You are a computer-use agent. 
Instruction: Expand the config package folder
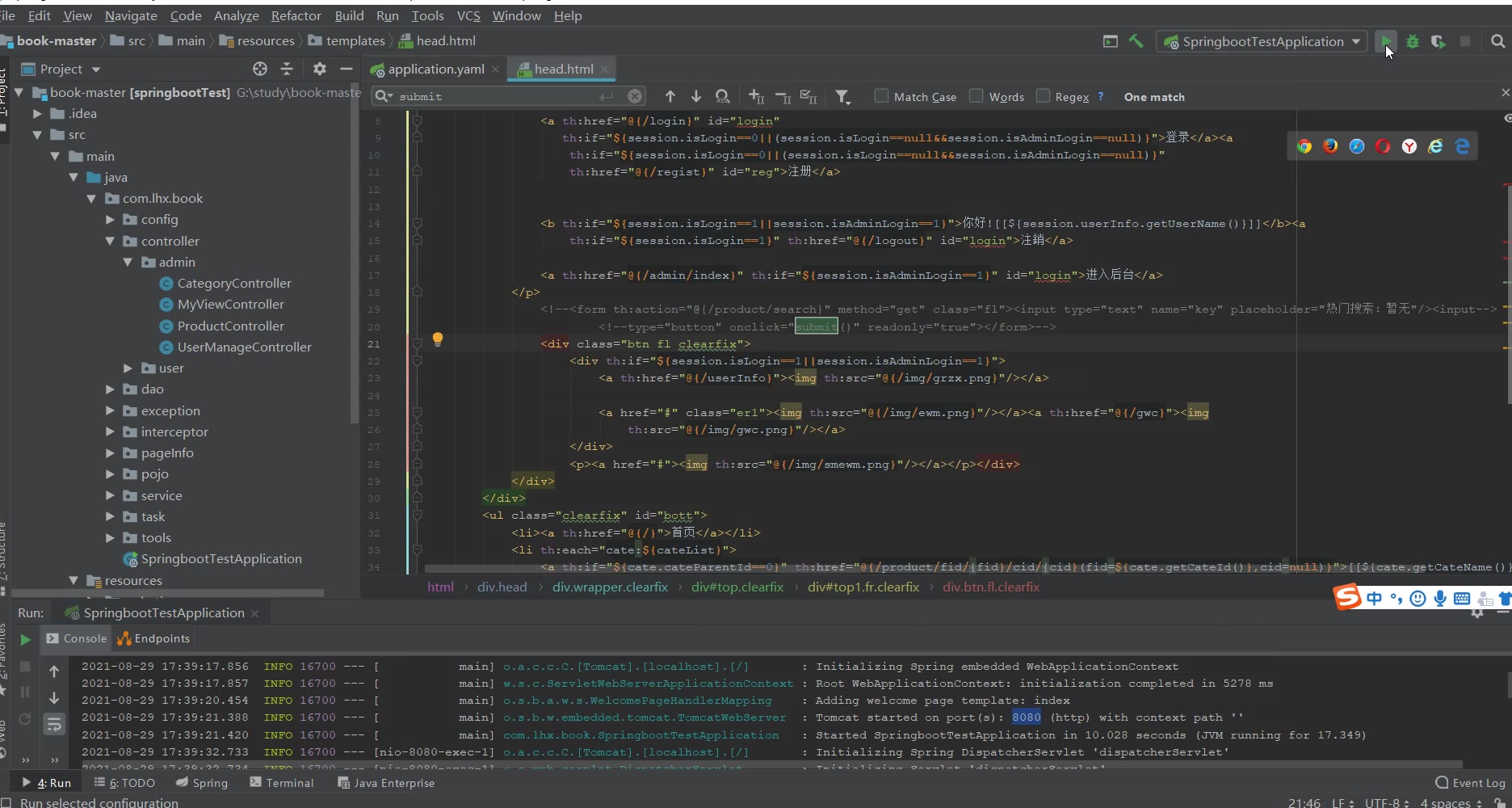click(x=111, y=220)
